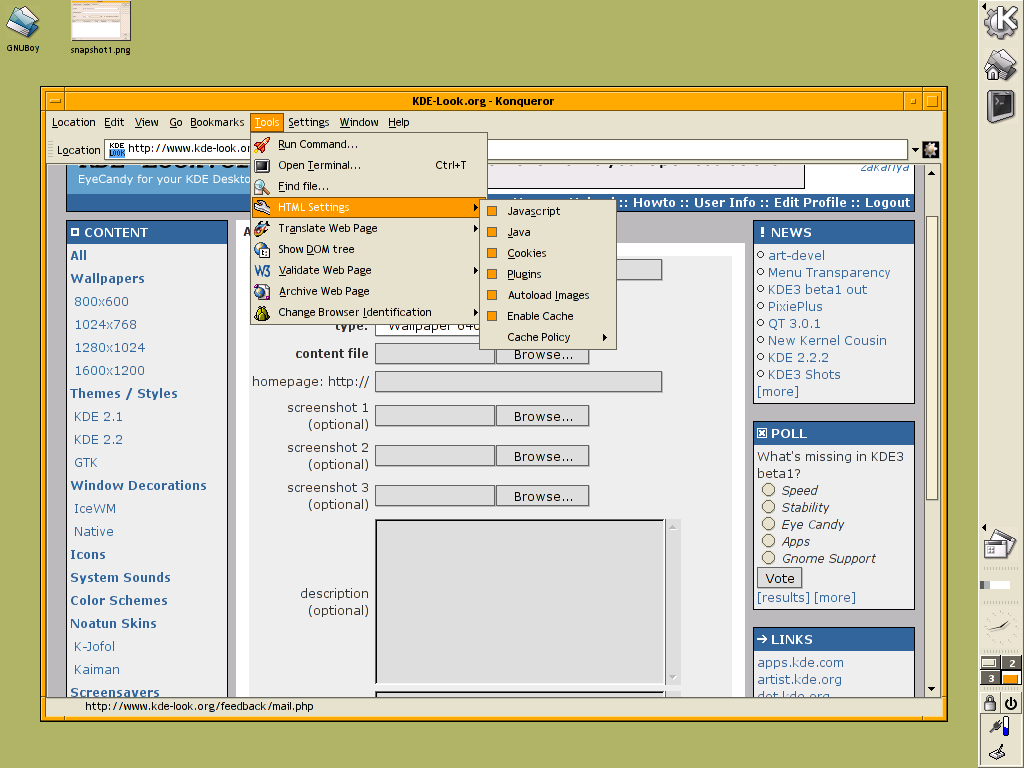
Task: Toggle the Plugins setting
Action: coord(492,274)
